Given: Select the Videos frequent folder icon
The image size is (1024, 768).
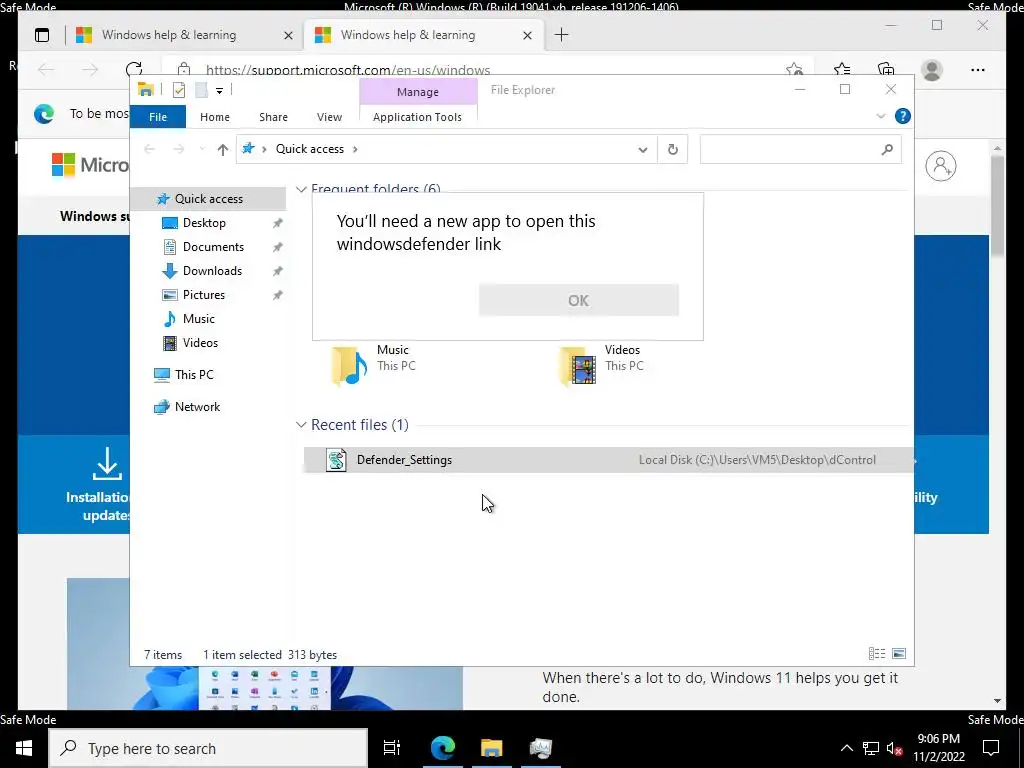Looking at the screenshot, I should click(x=577, y=366).
